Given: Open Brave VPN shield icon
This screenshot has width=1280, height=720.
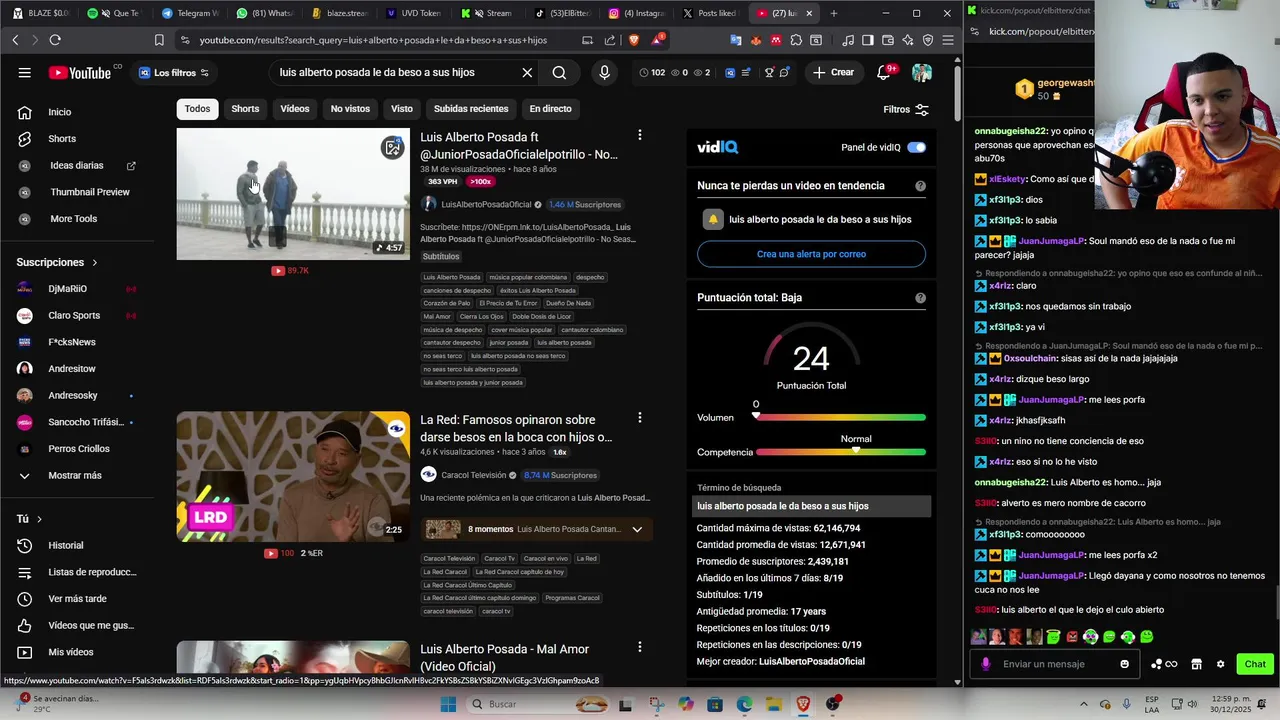Looking at the screenshot, I should [x=928, y=40].
